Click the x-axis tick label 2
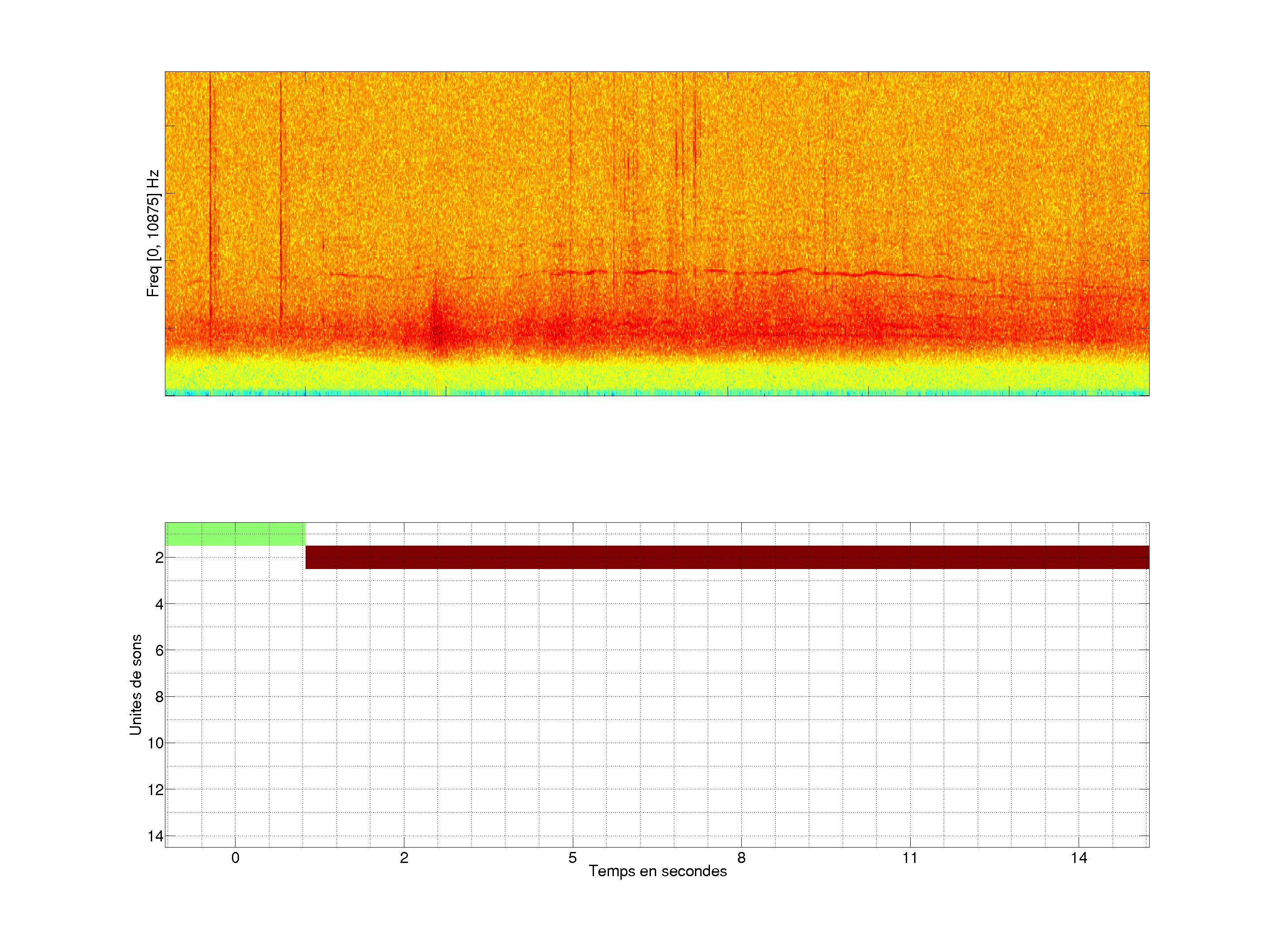 tap(403, 858)
